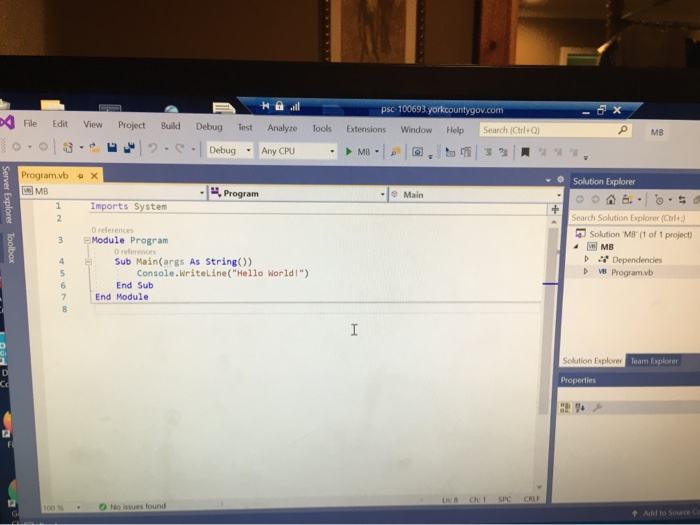
Task: Click the Solution Explorer Forward arrow
Action: pos(595,200)
